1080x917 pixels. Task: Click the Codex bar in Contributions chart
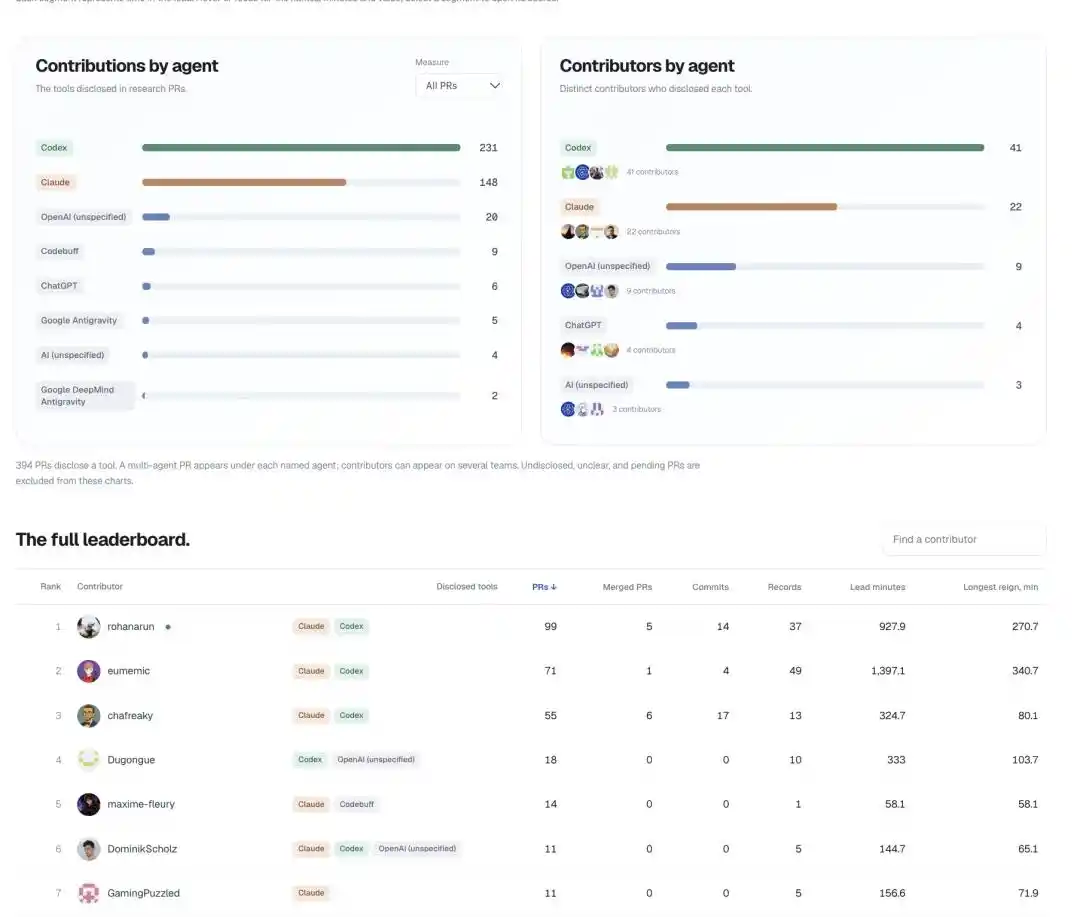301,147
